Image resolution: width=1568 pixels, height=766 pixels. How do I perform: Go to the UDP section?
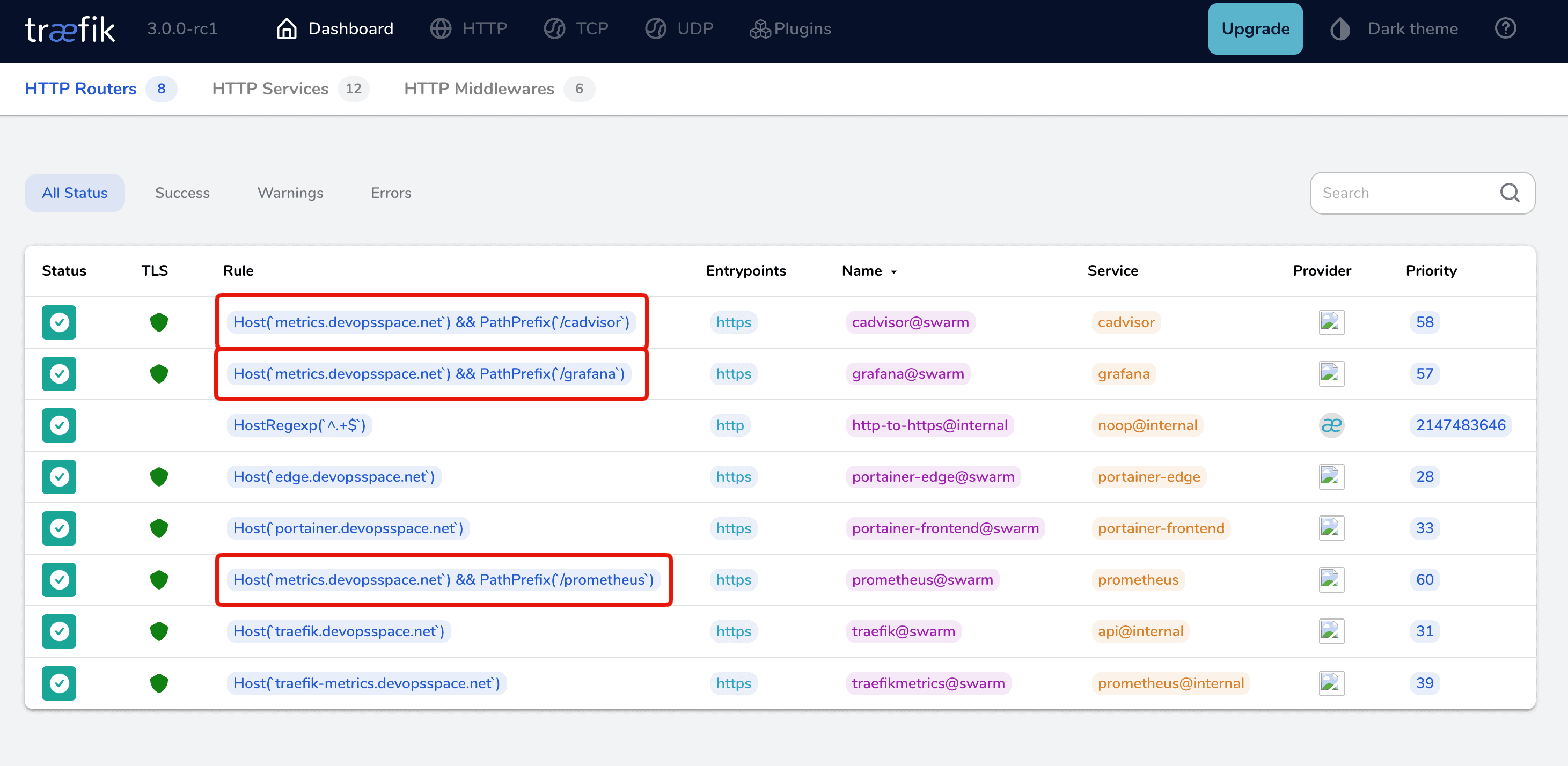[x=679, y=28]
